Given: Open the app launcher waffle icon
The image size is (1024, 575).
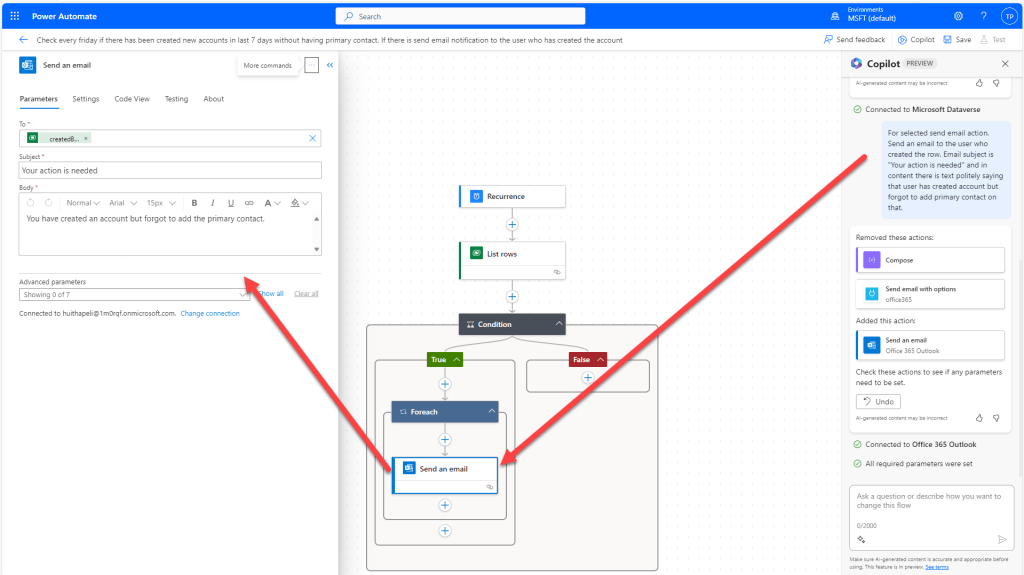Looking at the screenshot, I should coord(15,16).
